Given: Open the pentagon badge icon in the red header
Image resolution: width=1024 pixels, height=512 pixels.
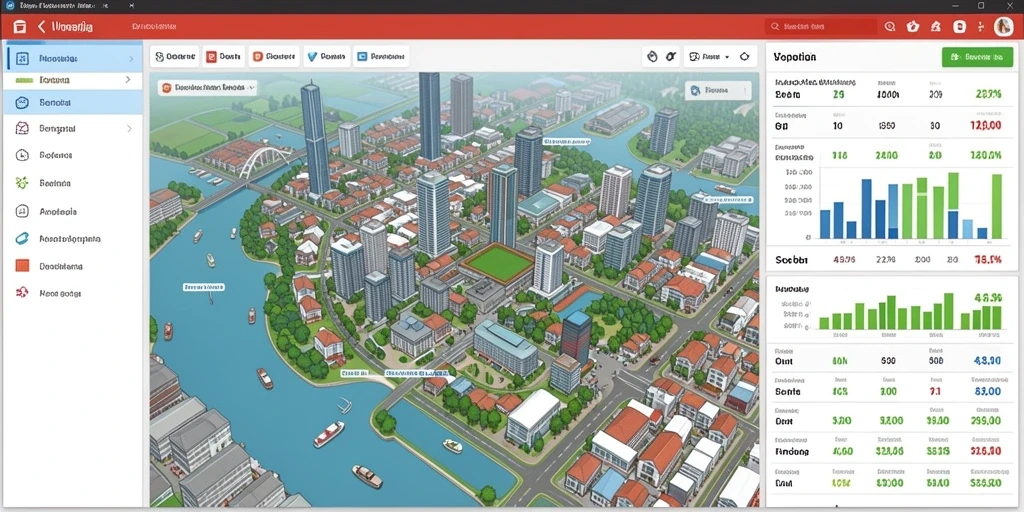Looking at the screenshot, I should 912,27.
